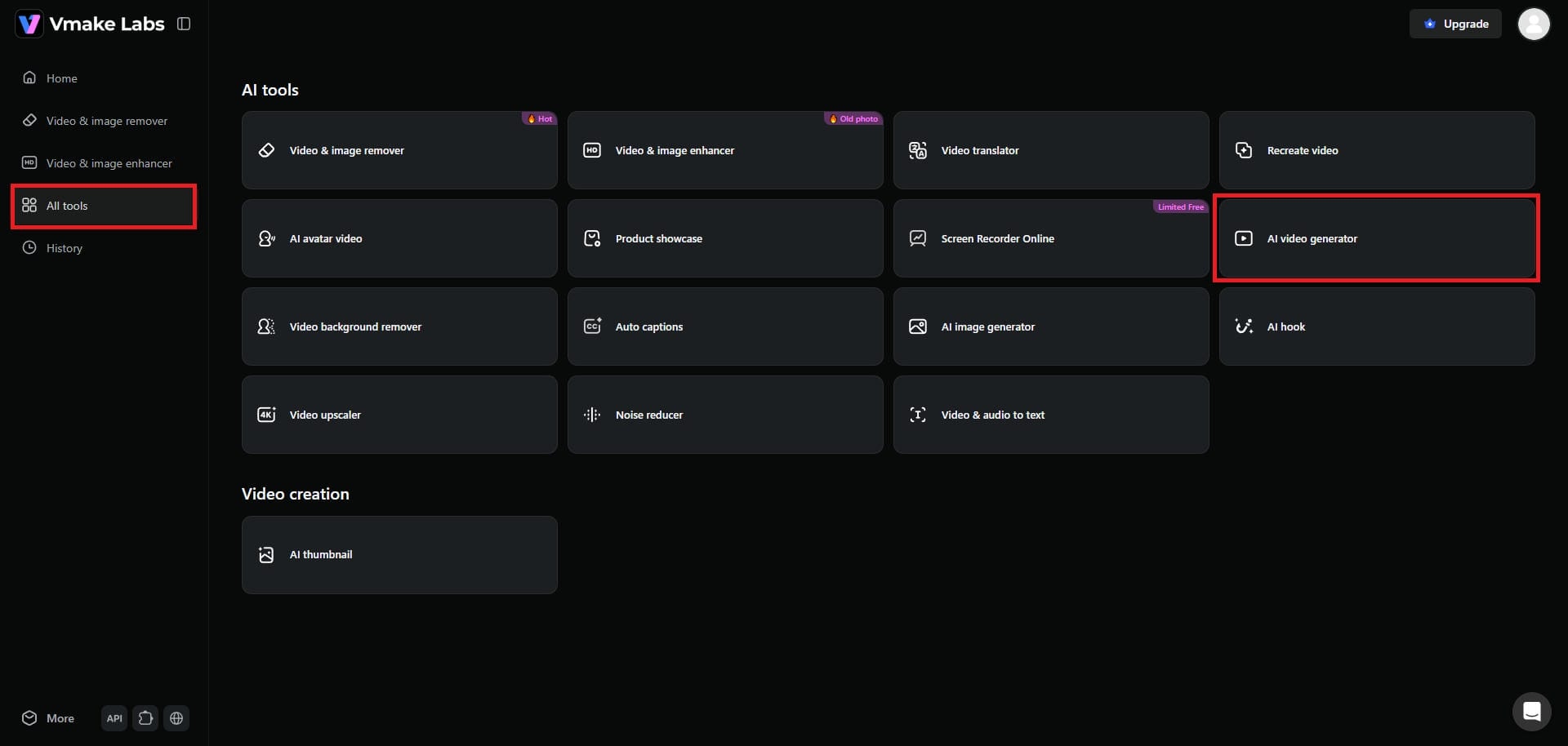Click the cube icon beside More
This screenshot has width=1568, height=746.
click(29, 717)
